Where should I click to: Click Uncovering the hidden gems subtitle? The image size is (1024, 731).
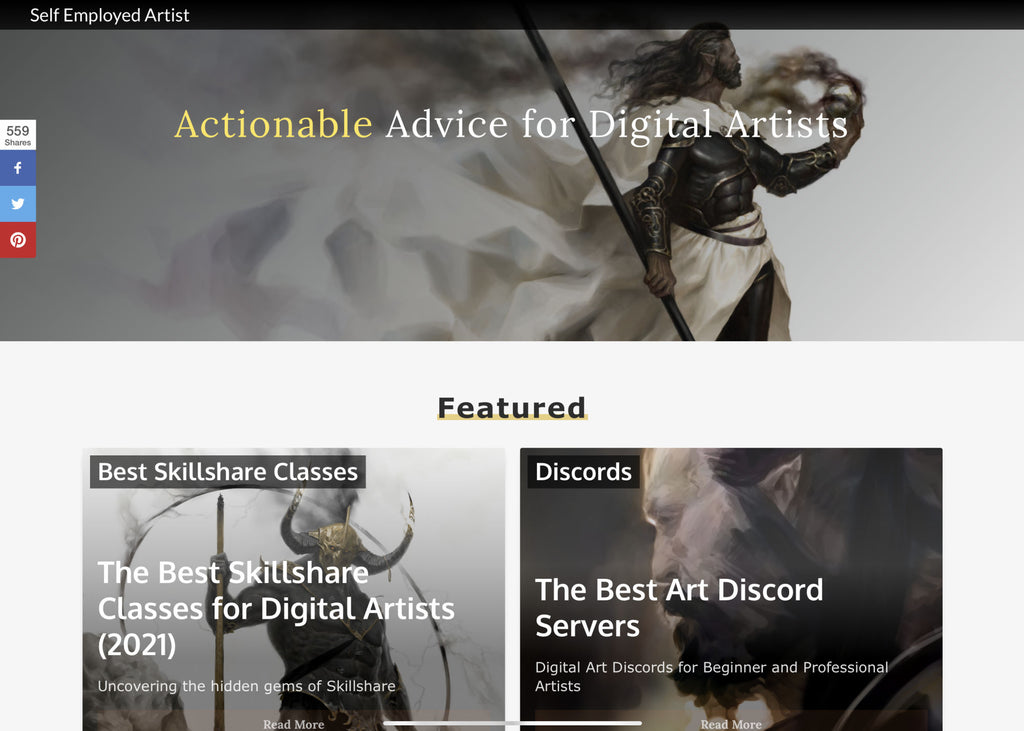246,686
